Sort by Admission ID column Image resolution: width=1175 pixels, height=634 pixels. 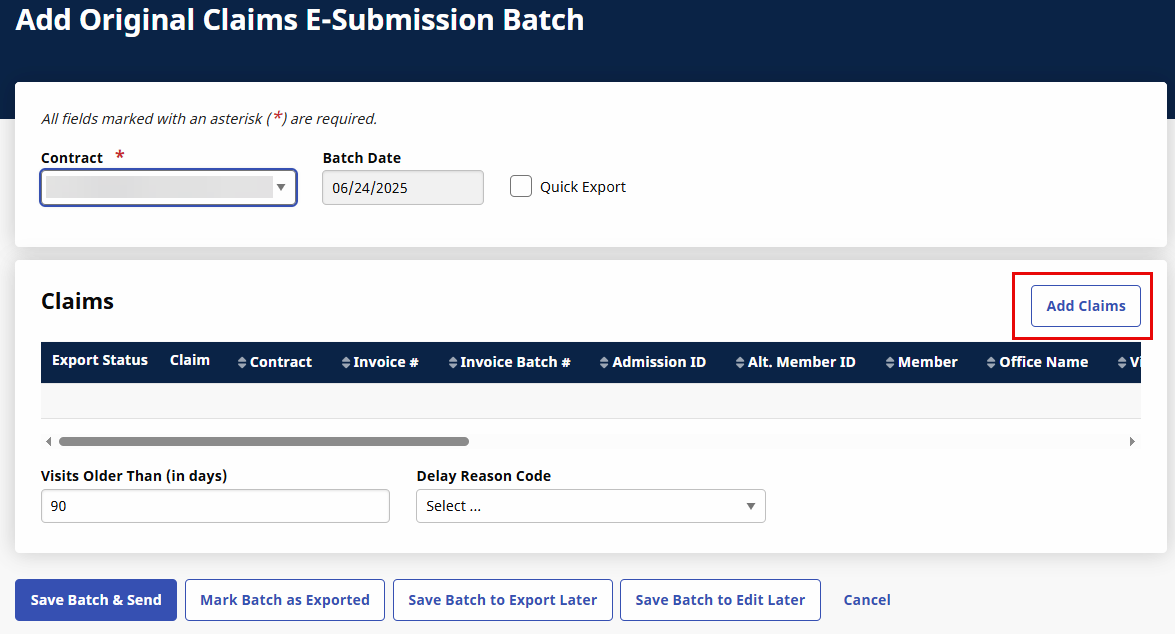coord(605,363)
